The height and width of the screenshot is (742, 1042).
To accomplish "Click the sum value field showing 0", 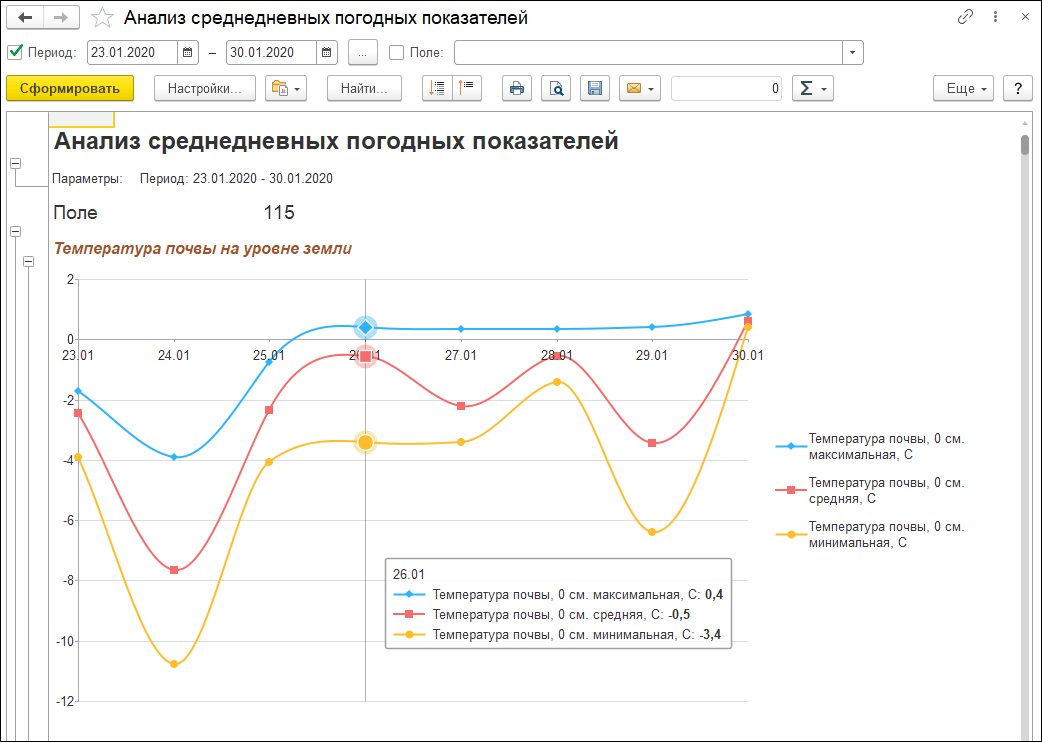I will 726,88.
